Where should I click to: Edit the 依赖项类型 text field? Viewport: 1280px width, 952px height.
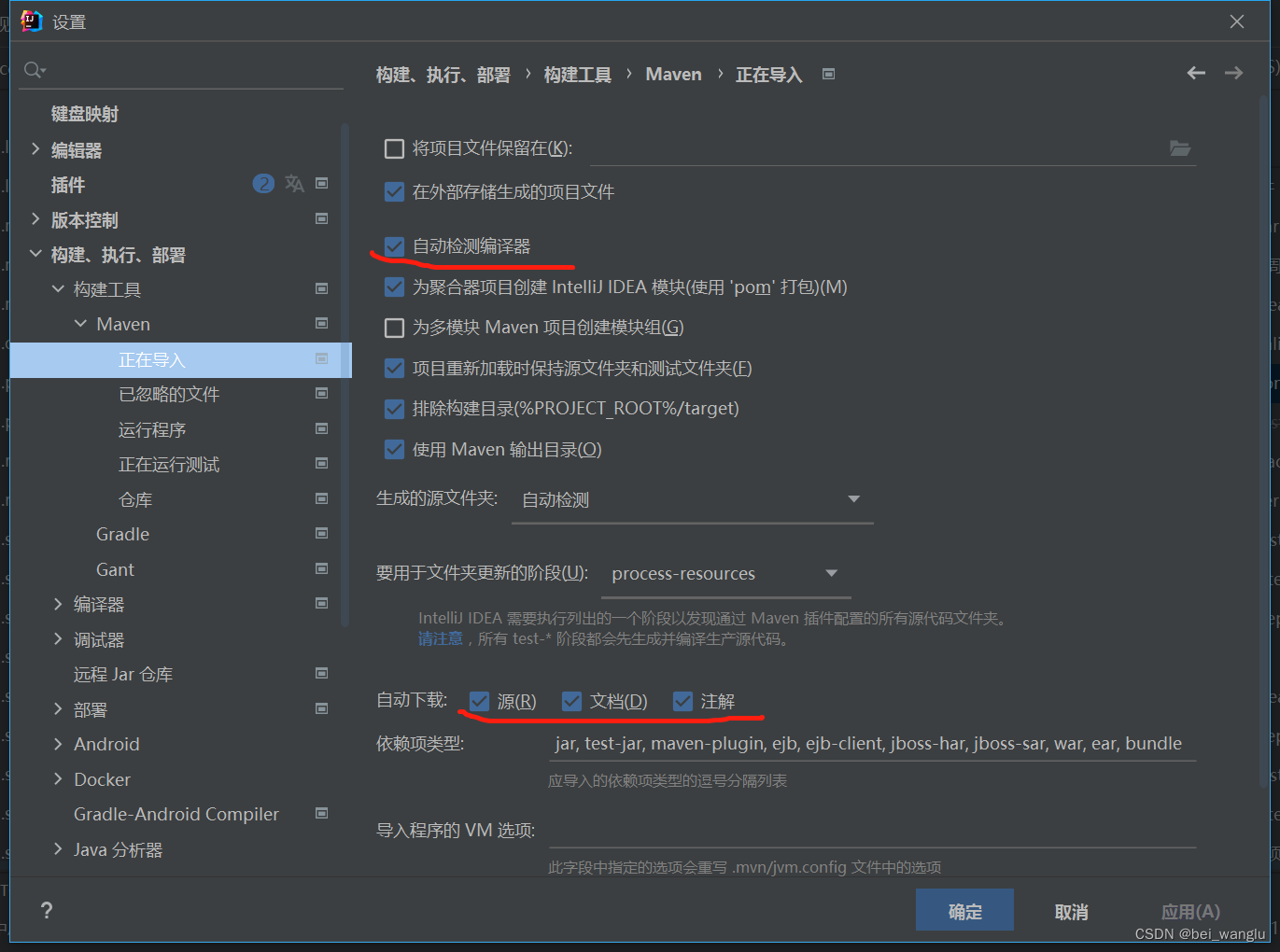pos(872,744)
